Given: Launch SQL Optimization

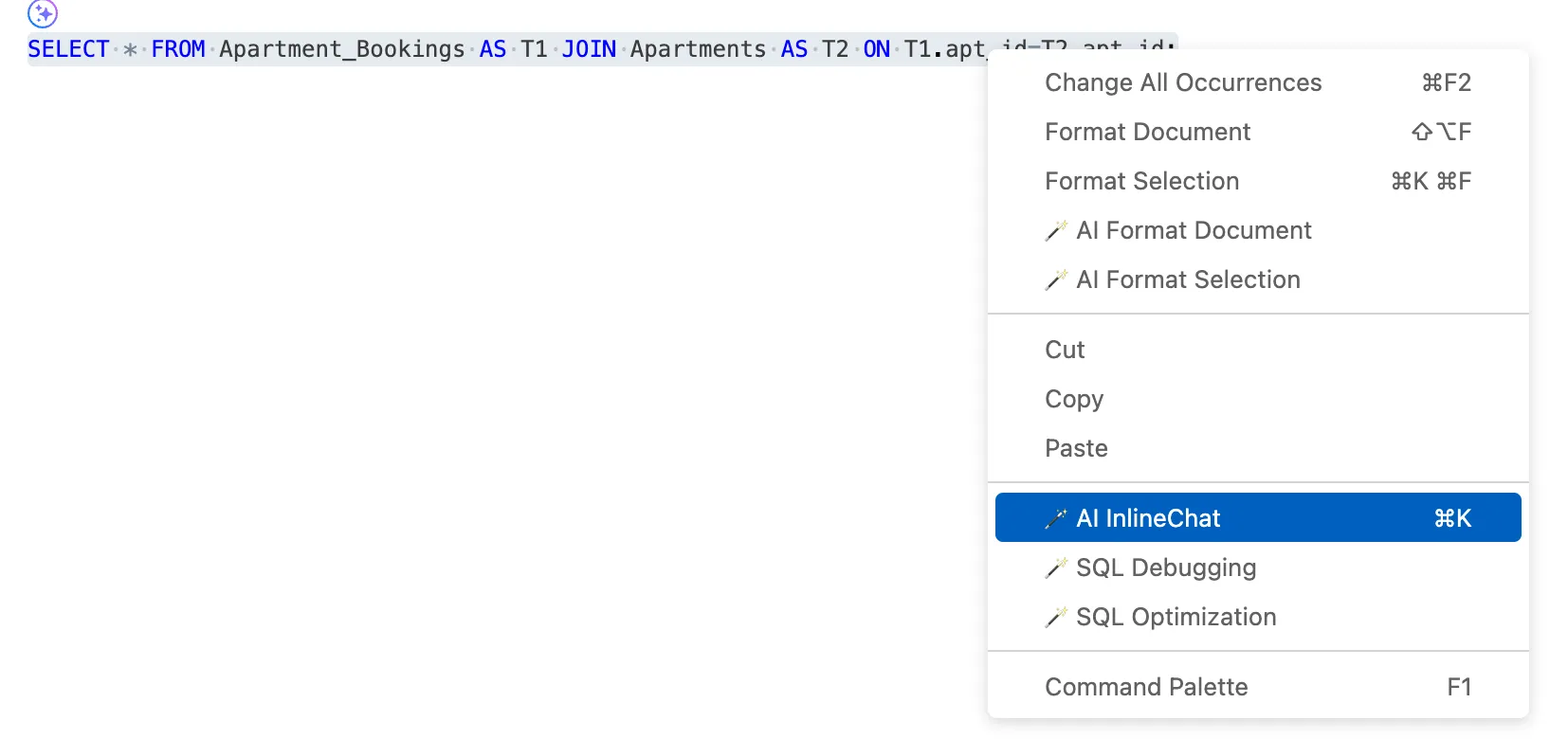Looking at the screenshot, I should [x=1176, y=617].
